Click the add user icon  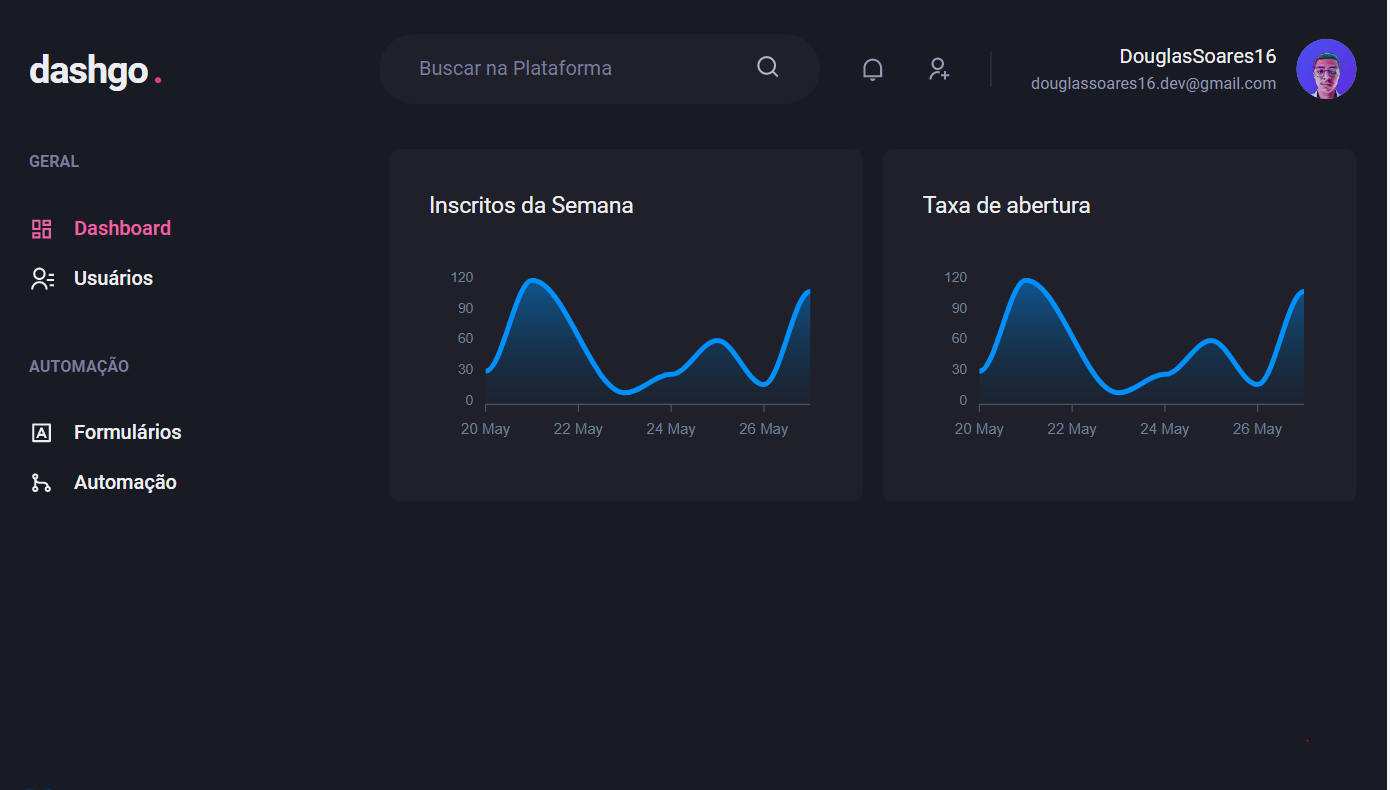pos(939,69)
